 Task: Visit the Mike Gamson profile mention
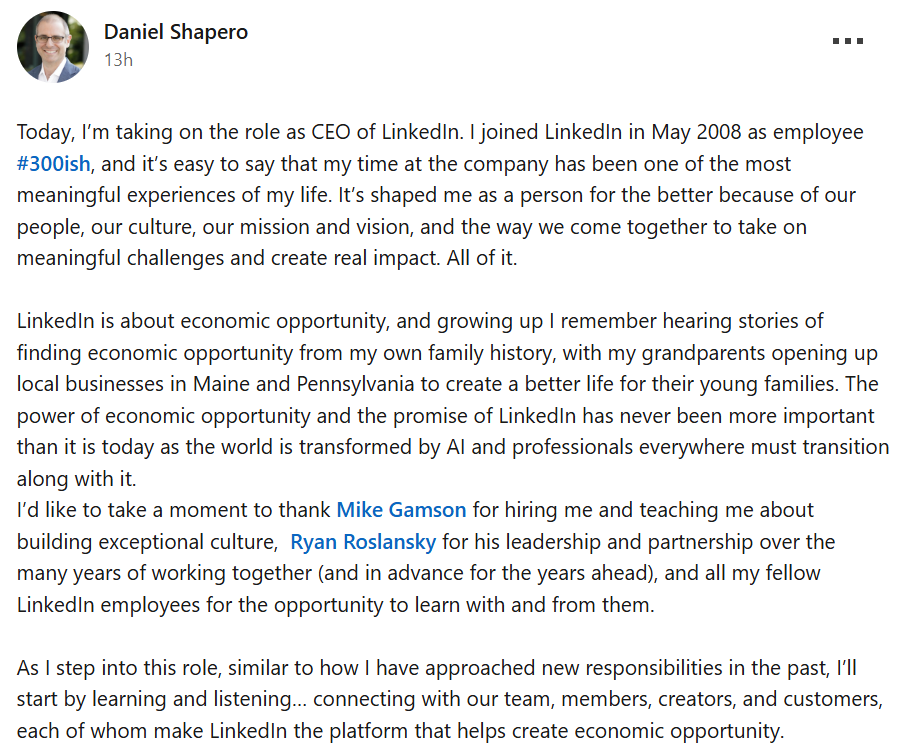click(401, 510)
